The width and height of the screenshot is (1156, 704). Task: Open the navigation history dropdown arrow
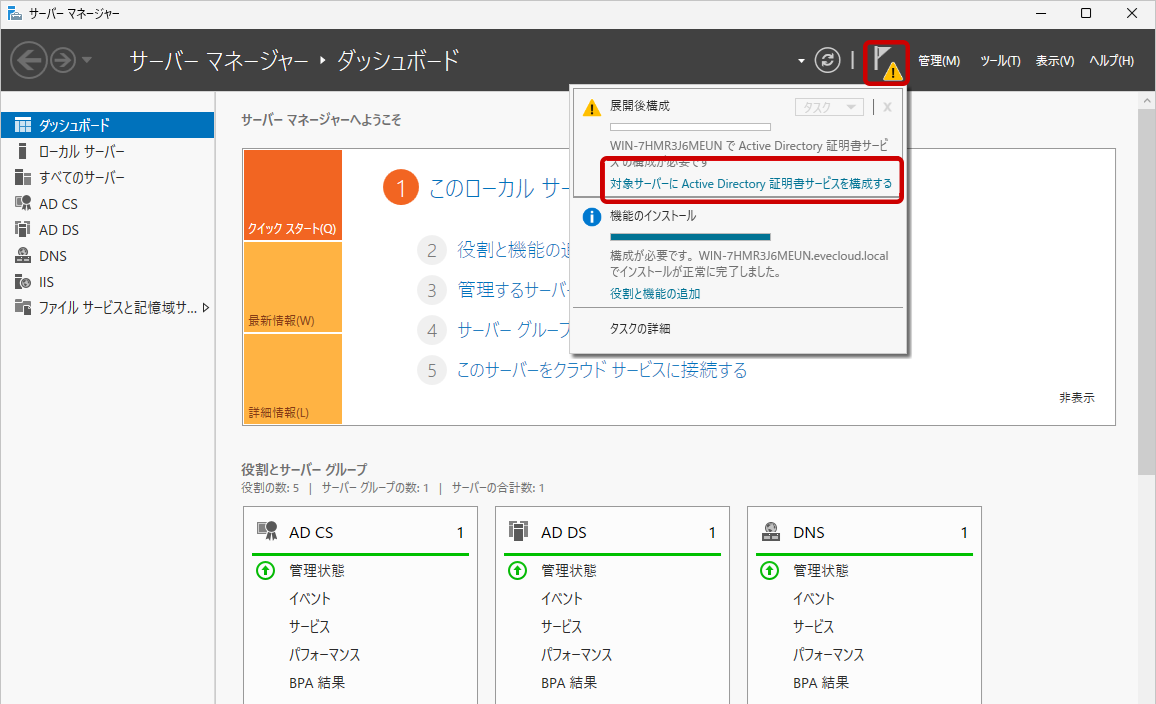click(x=87, y=60)
